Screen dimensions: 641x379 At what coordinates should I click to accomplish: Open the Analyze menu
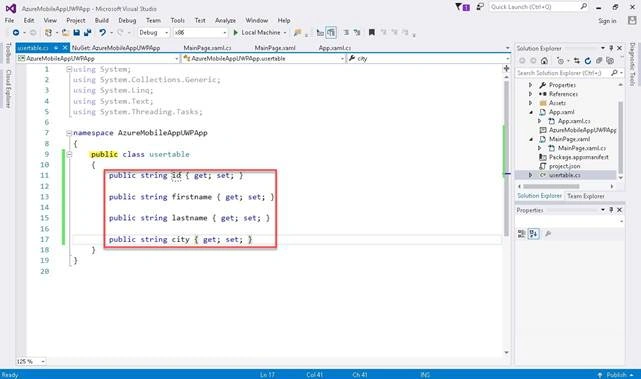click(225, 20)
